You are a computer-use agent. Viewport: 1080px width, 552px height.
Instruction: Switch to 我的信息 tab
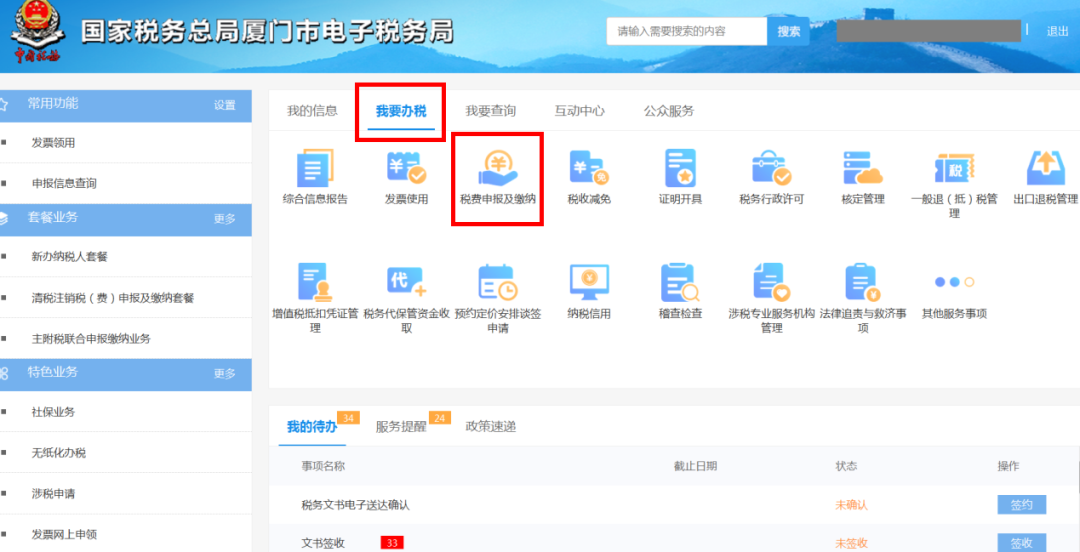pyautogui.click(x=312, y=111)
